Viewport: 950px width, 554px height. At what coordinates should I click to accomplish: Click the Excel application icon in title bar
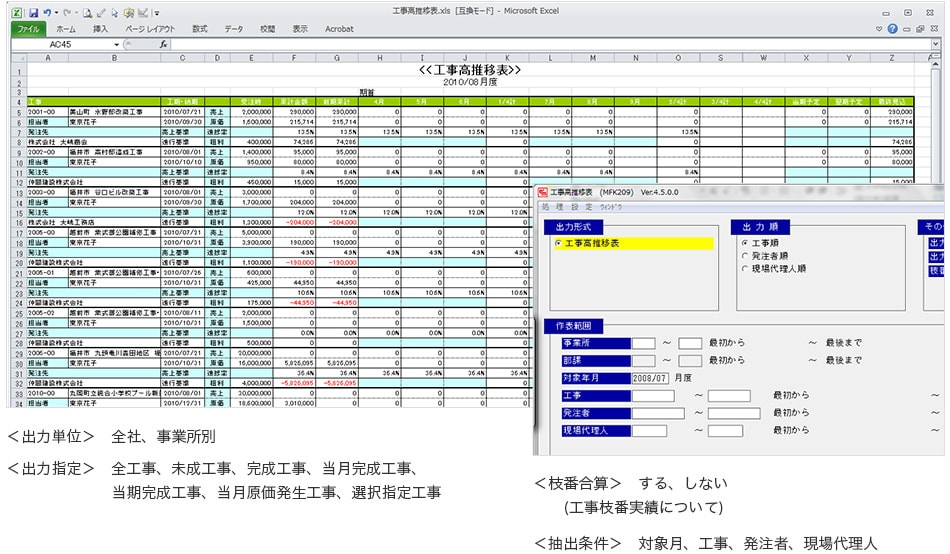click(17, 12)
